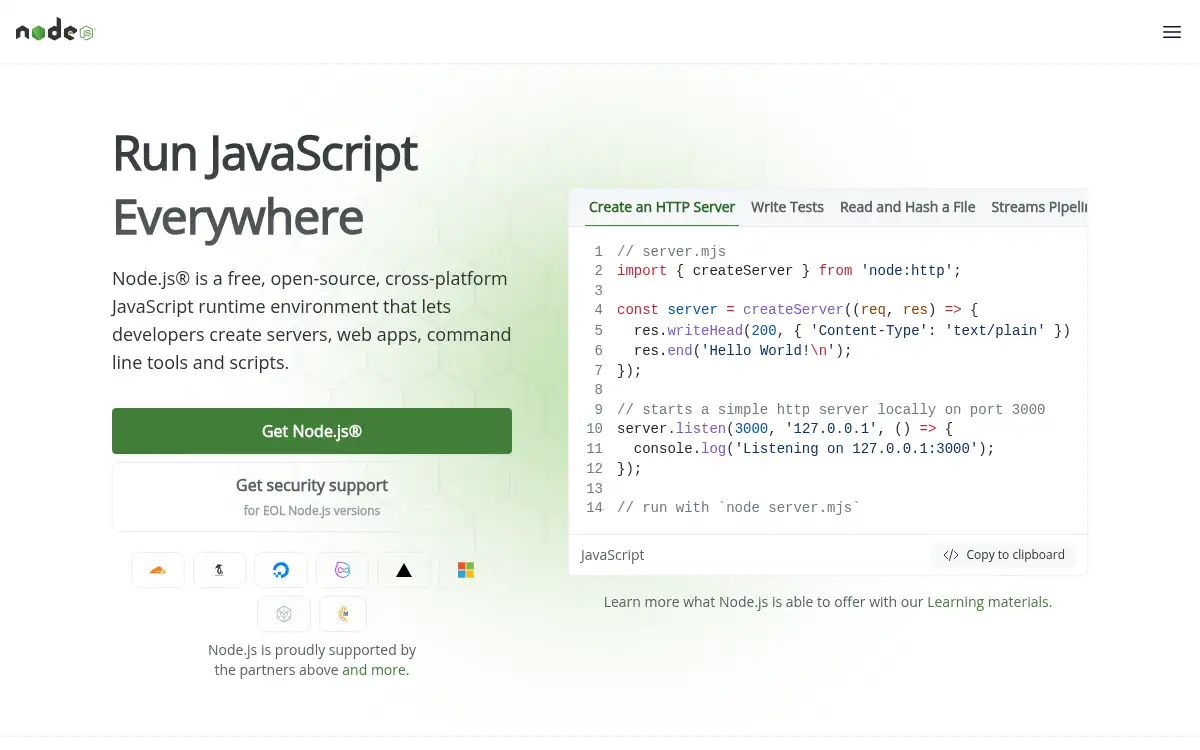1200x750 pixels.
Task: Click Get security support button
Action: click(312, 497)
